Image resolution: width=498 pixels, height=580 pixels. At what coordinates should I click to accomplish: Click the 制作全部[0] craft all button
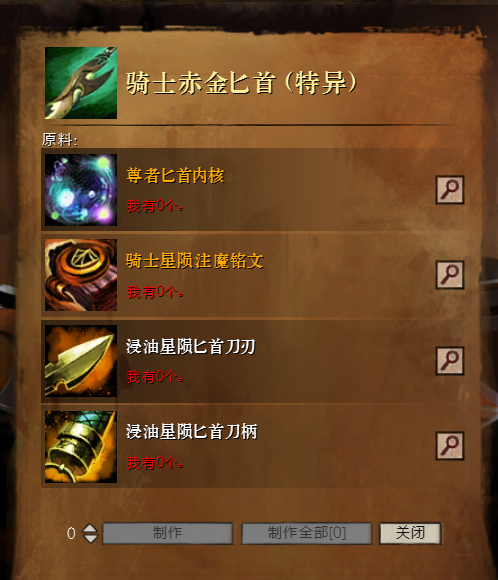click(x=307, y=533)
